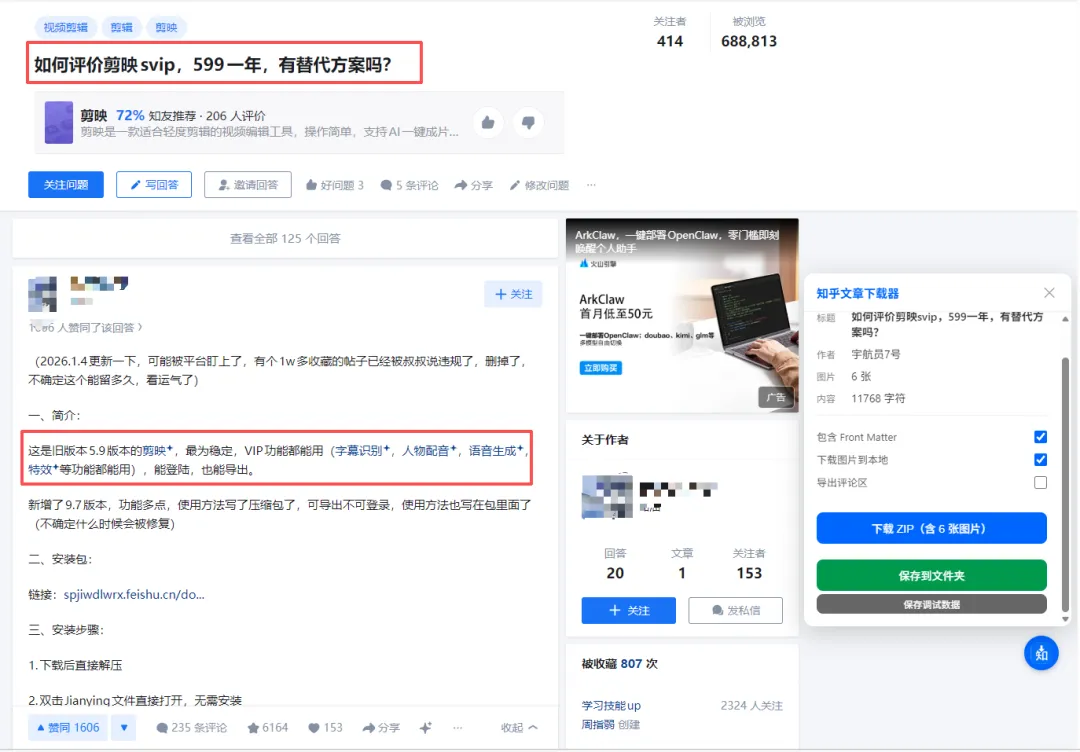Click the answer author's avatar
This screenshot has height=752, width=1080.
click(x=43, y=294)
